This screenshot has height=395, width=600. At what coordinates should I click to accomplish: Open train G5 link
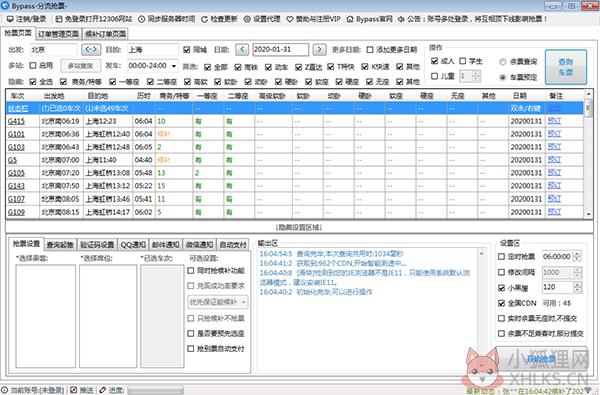[x=12, y=160]
